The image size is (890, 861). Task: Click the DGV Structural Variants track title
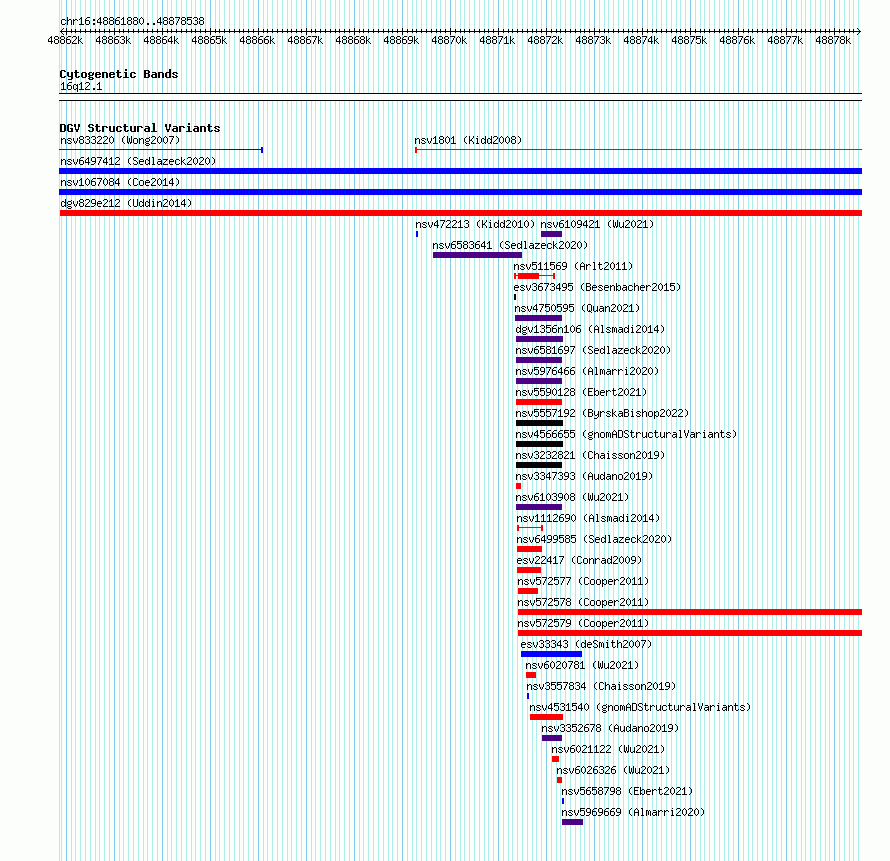click(140, 128)
